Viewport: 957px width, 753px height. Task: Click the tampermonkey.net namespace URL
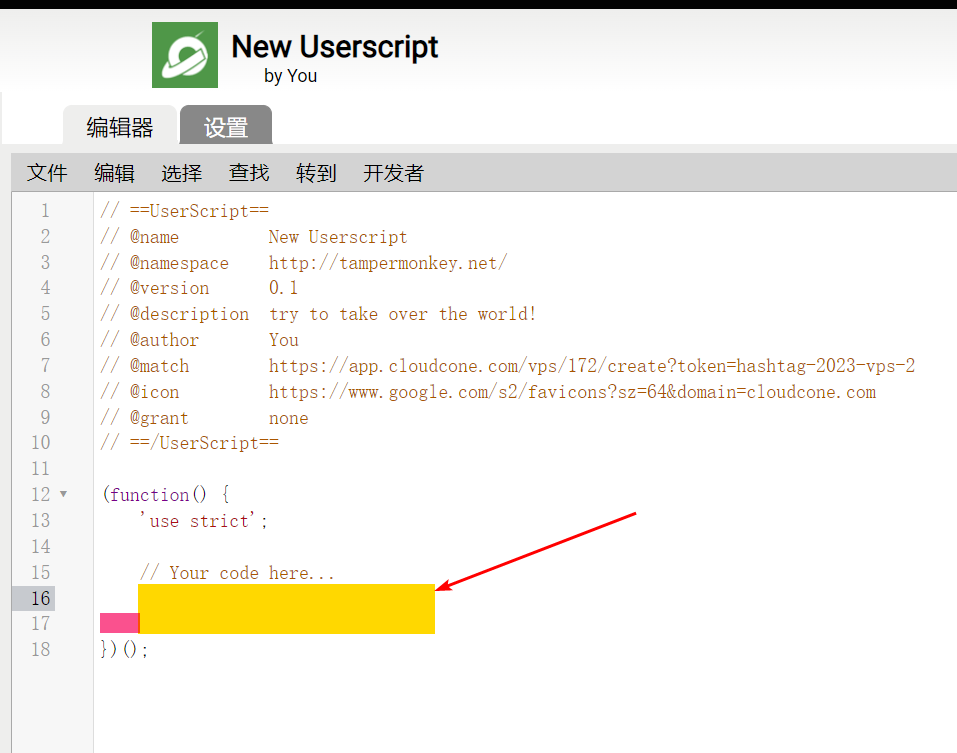coord(387,263)
